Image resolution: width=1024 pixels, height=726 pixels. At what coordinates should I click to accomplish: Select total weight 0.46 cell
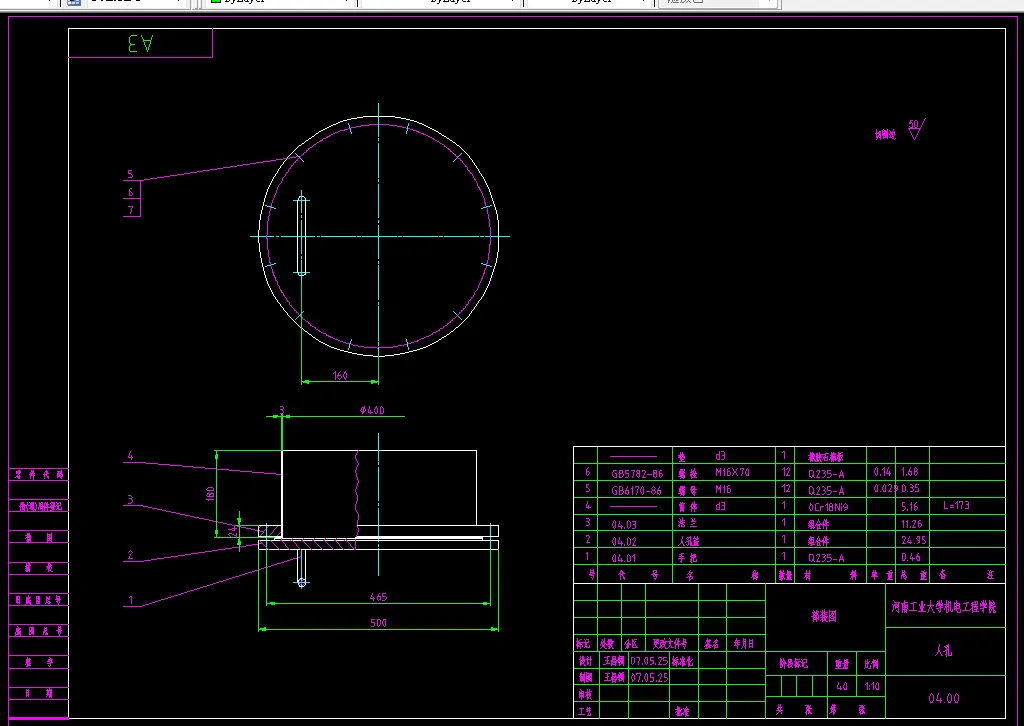(910, 557)
